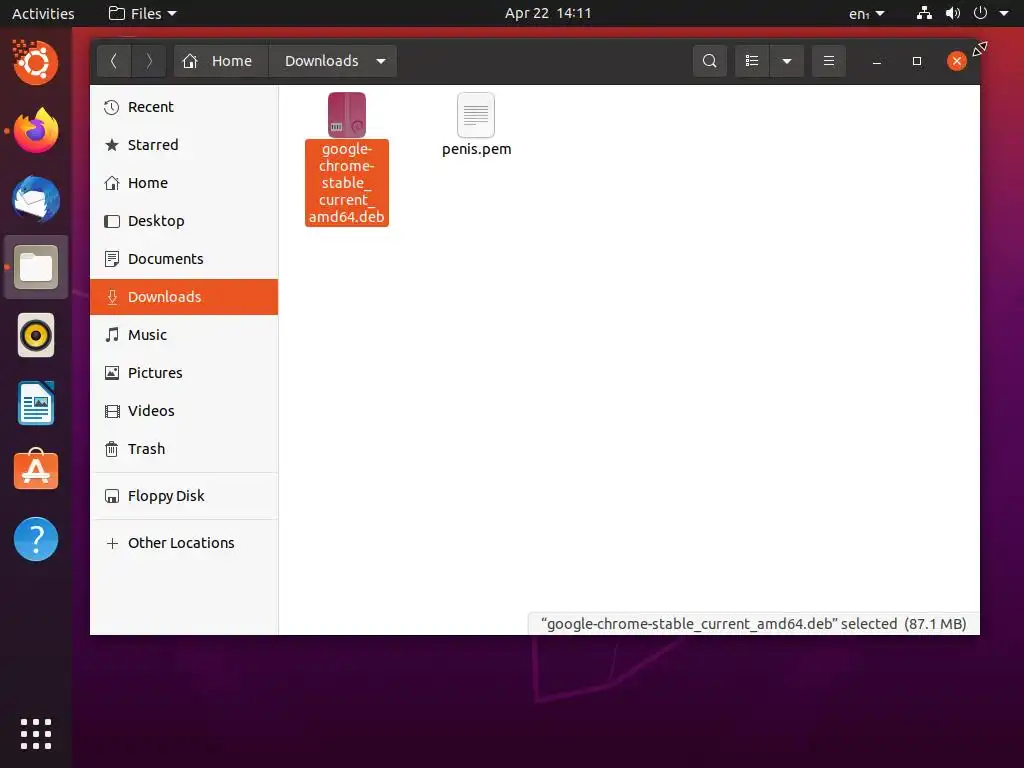This screenshot has height=768, width=1024.
Task: Go forward with the right arrow button
Action: pos(149,61)
